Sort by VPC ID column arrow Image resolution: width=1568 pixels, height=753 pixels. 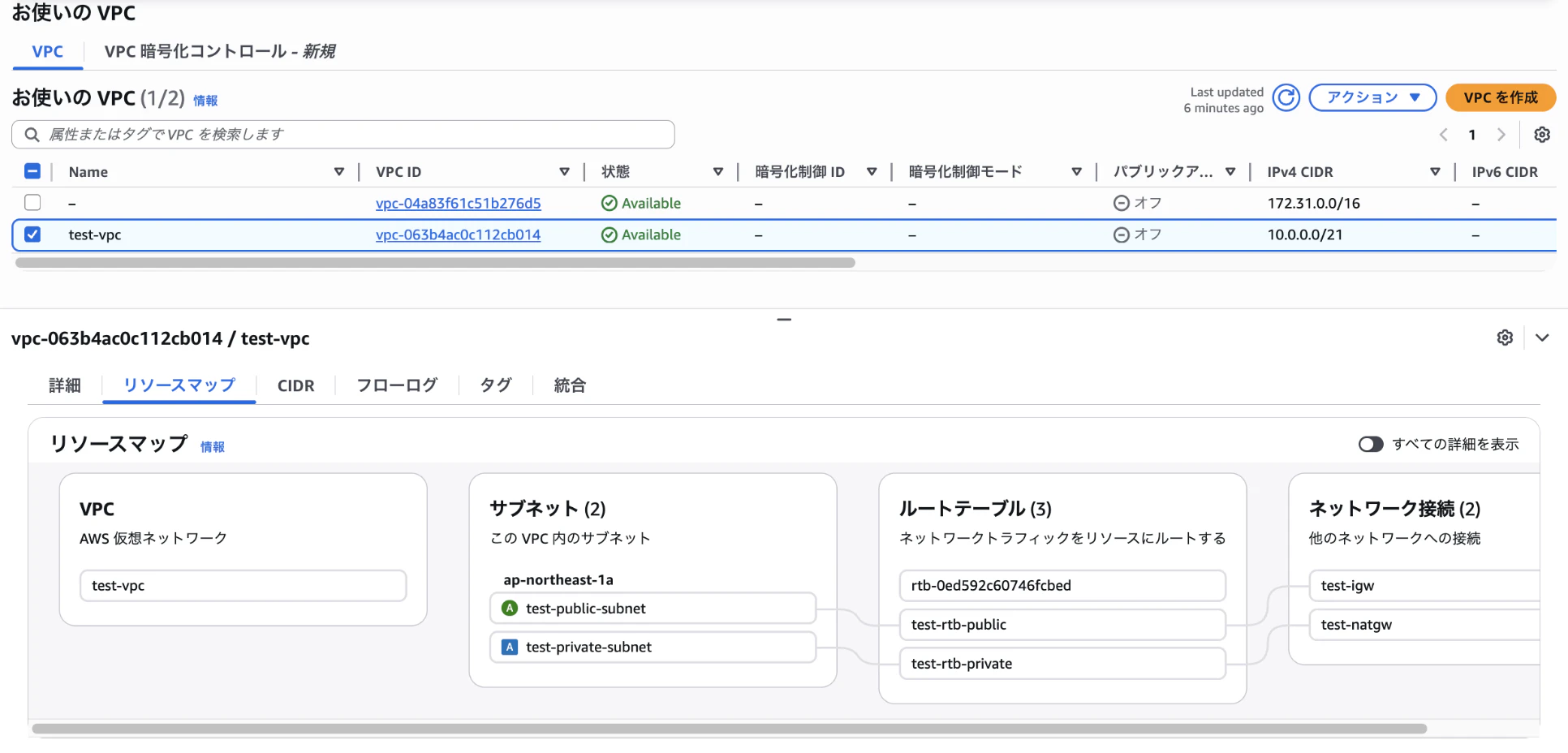click(x=564, y=172)
